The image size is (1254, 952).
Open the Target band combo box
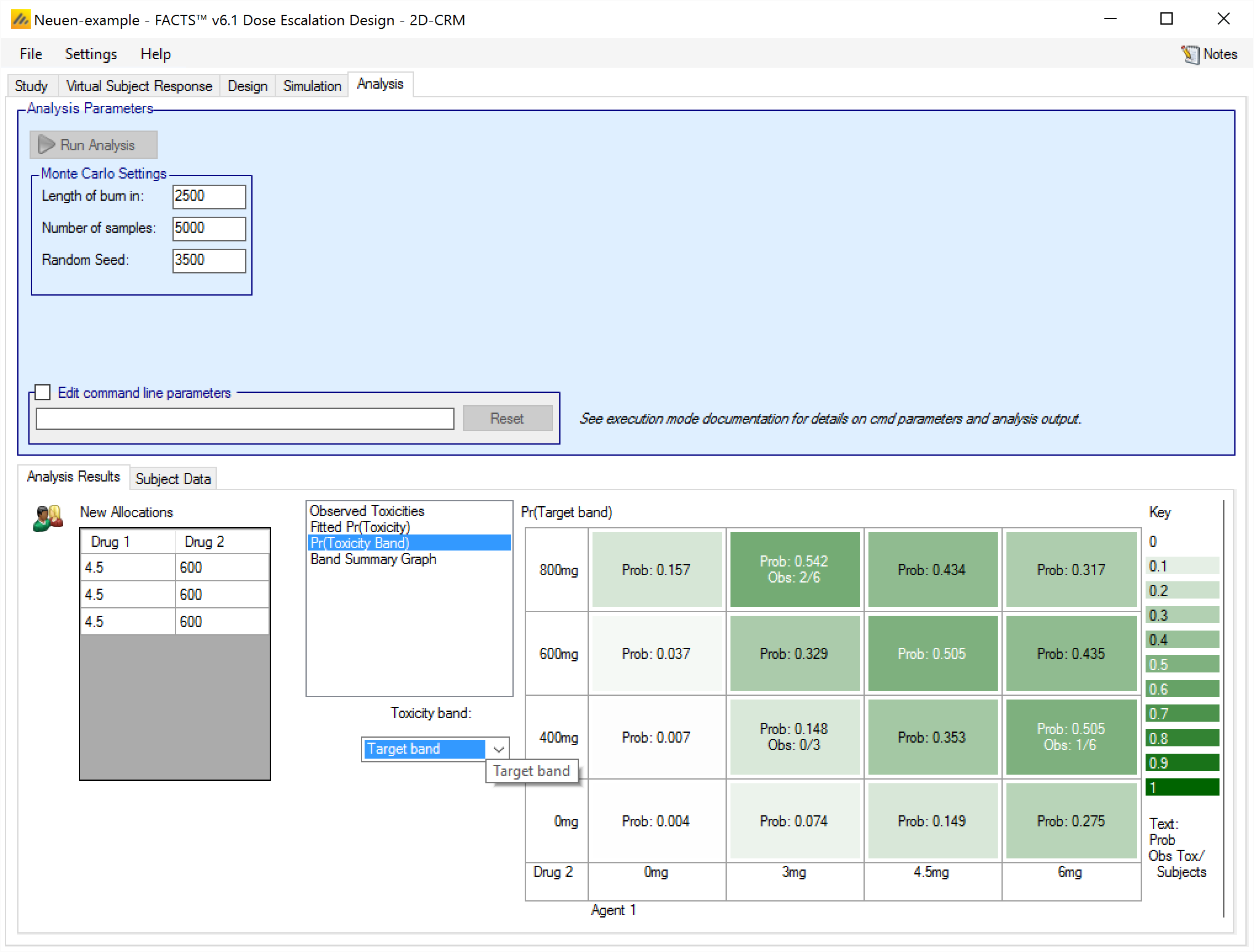(x=425, y=749)
